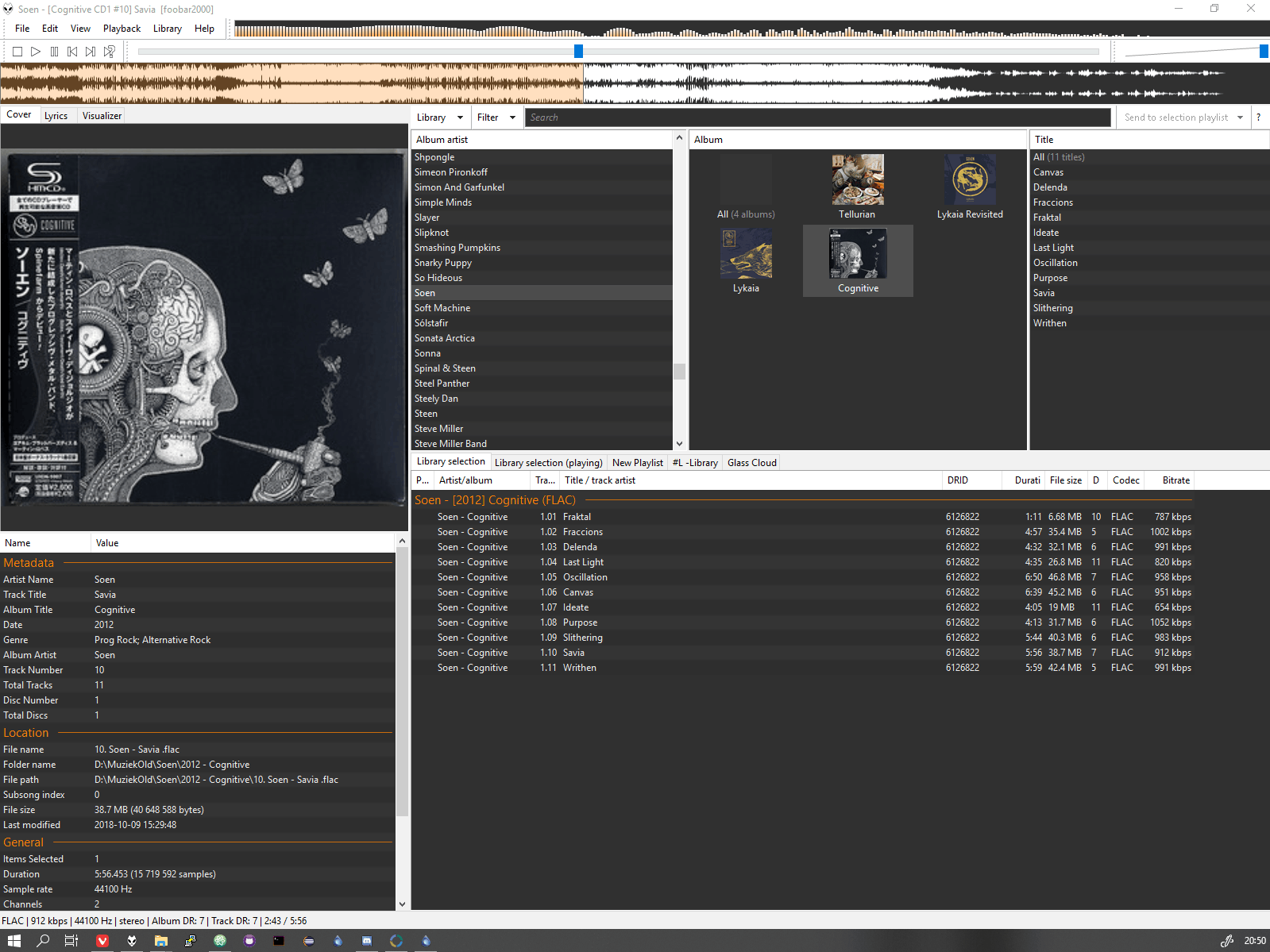Image resolution: width=1270 pixels, height=952 pixels.
Task: Click the seekbar slider handle
Action: (x=578, y=52)
